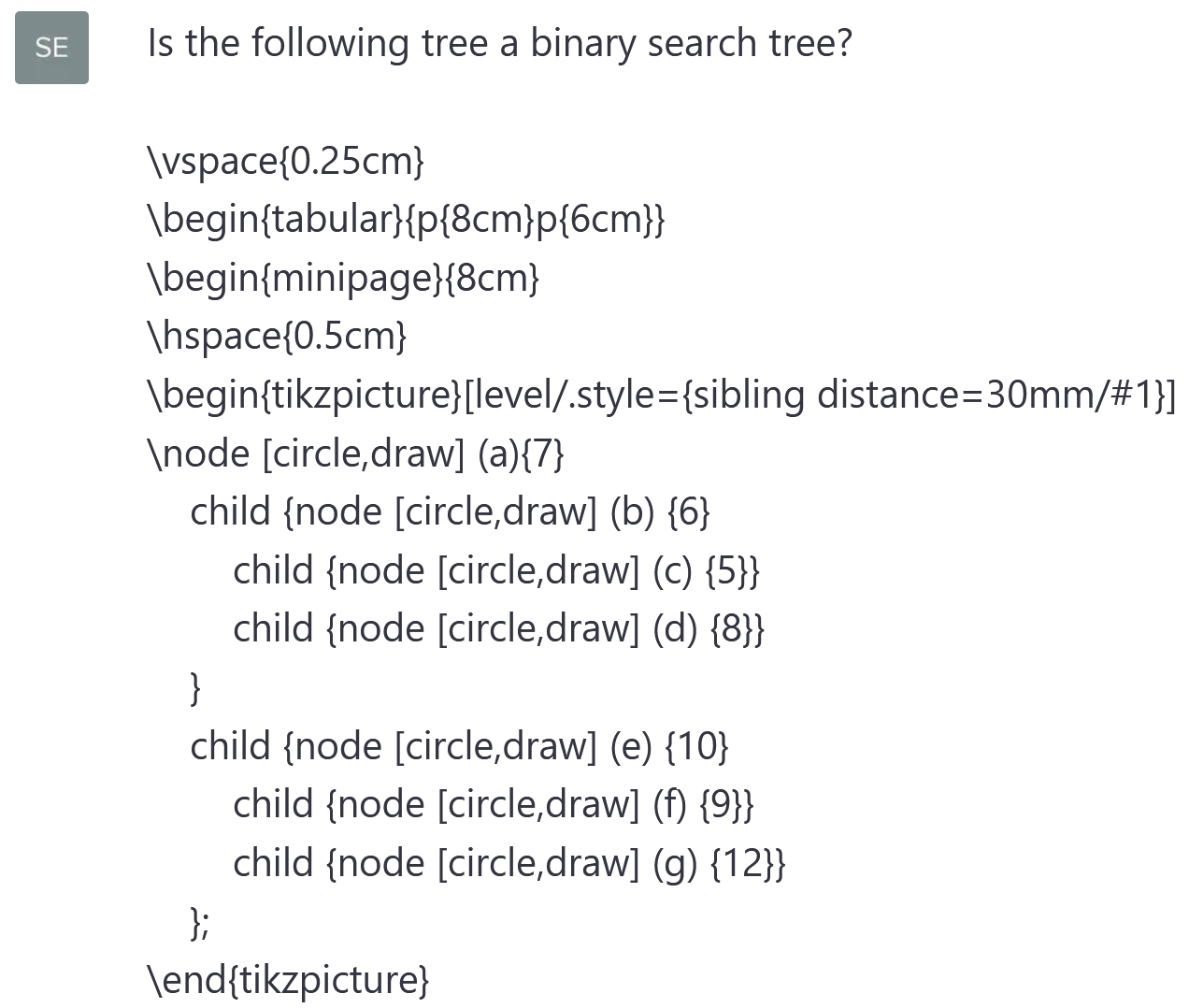
Task: Click the closing brace with semicolon line
Action: [x=199, y=922]
